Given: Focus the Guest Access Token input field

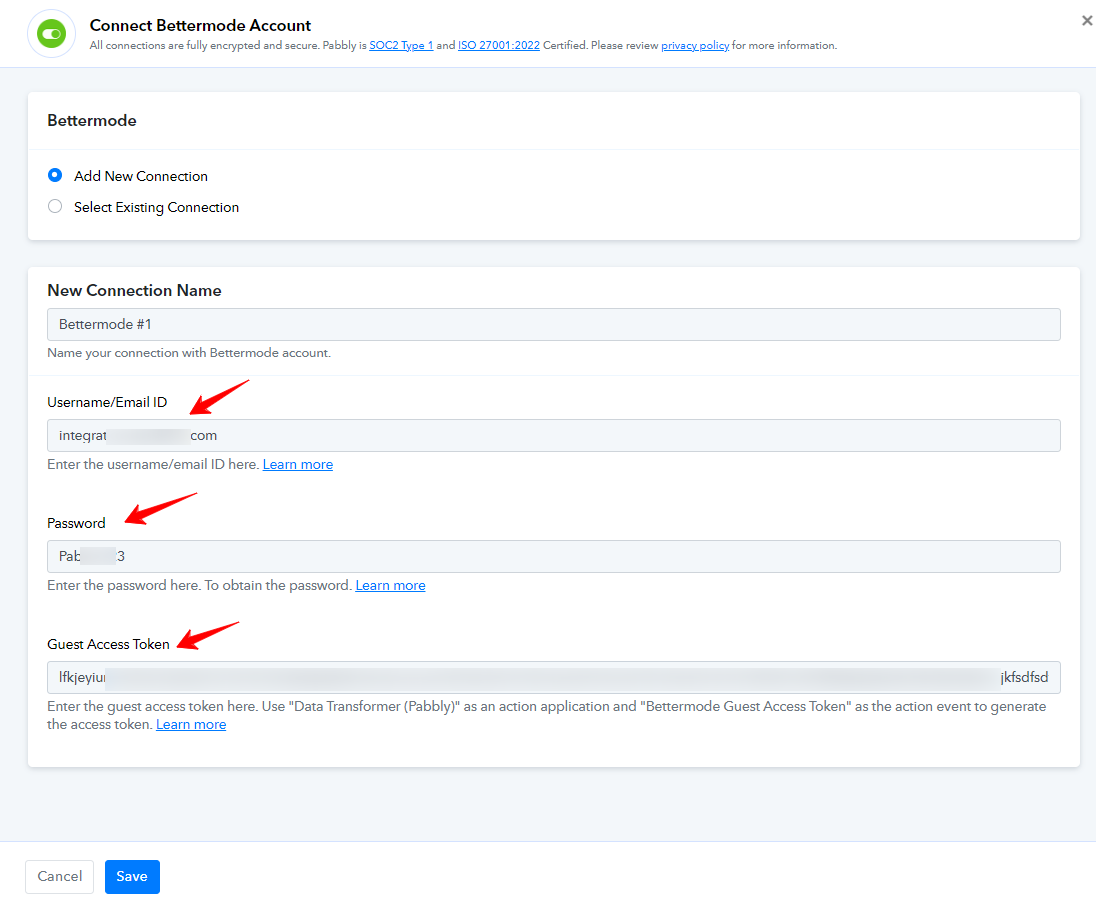Looking at the screenshot, I should [x=554, y=677].
